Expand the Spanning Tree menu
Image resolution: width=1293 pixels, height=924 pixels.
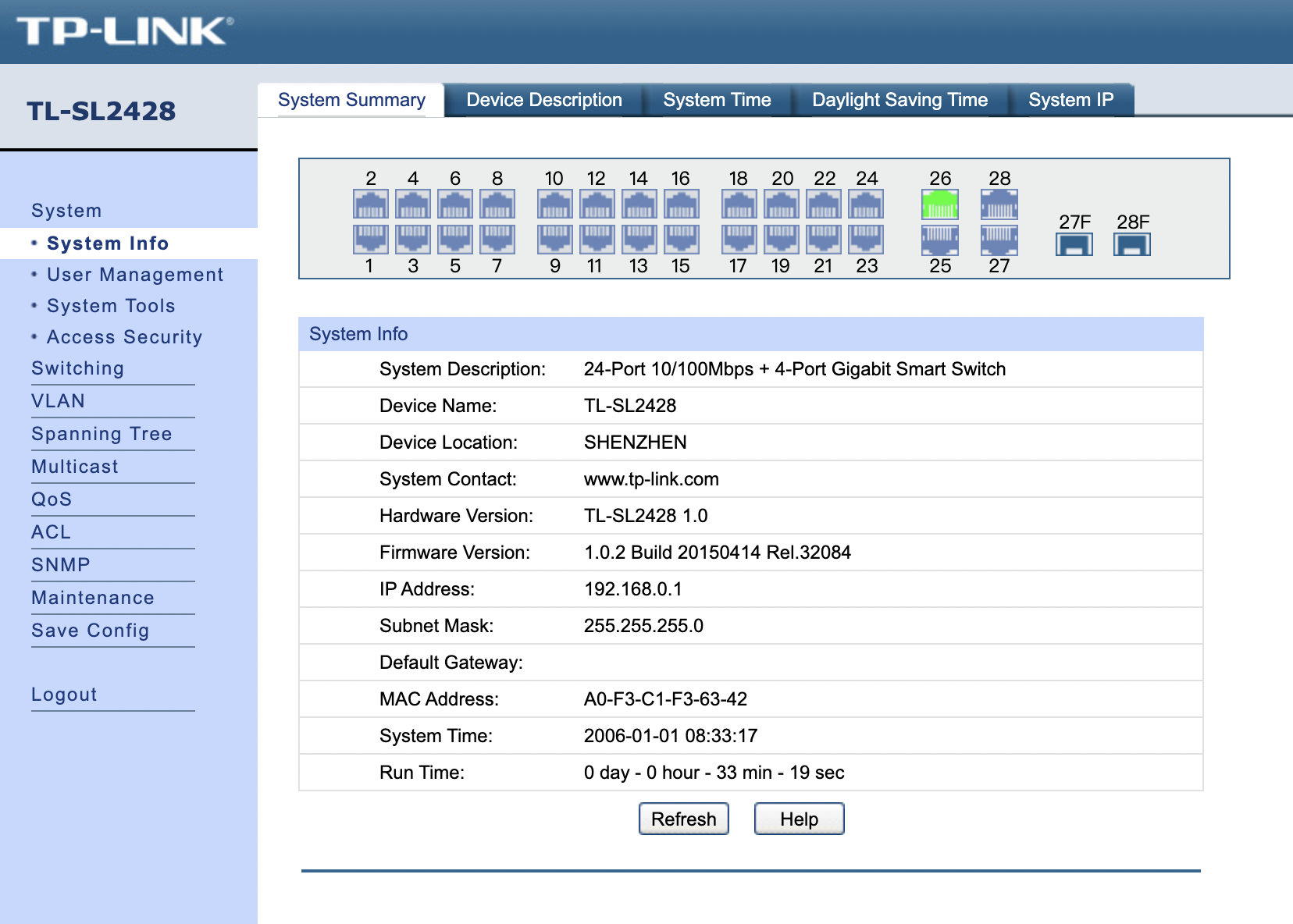tap(102, 434)
